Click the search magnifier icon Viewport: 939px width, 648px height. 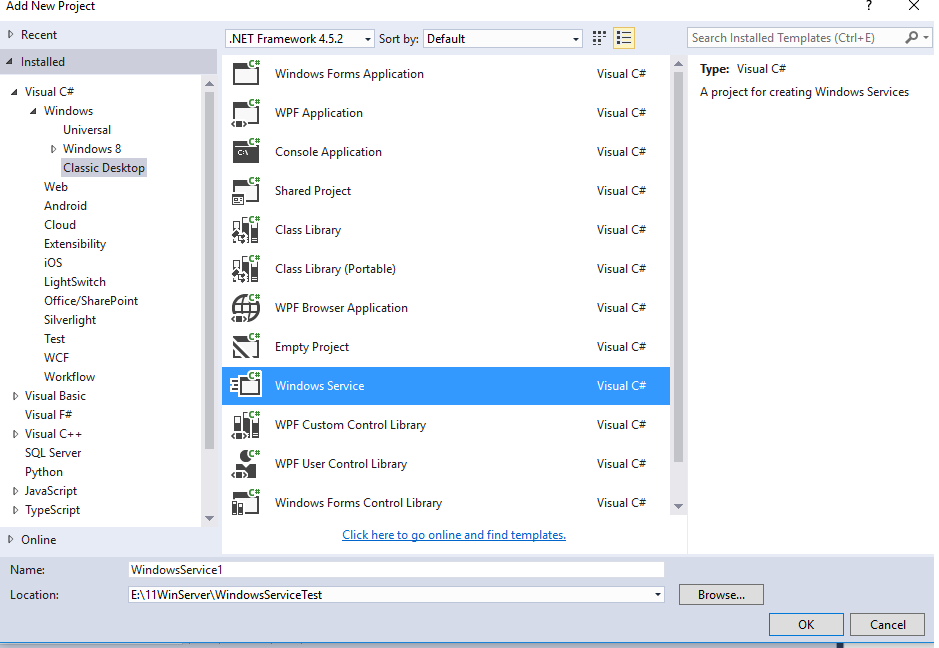point(911,38)
